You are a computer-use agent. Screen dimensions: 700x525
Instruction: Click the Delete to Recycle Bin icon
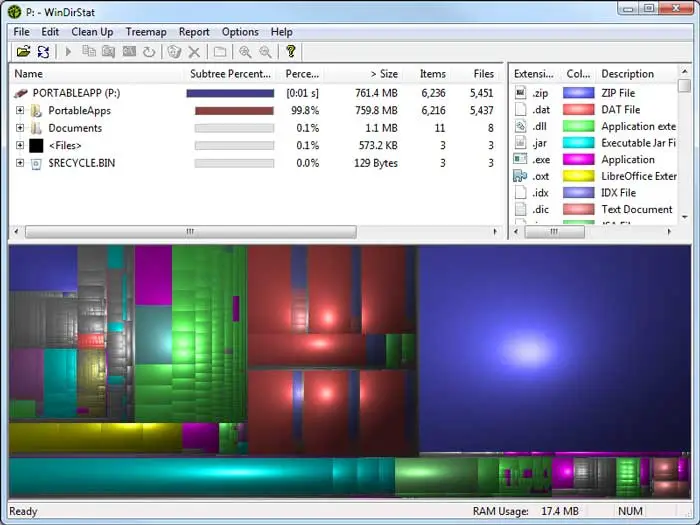pos(174,52)
